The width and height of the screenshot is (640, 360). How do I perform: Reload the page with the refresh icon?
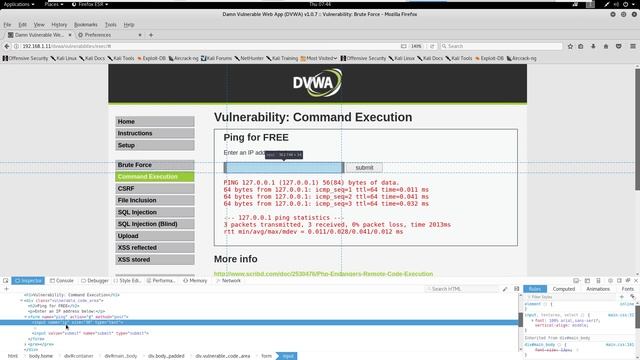(x=432, y=46)
